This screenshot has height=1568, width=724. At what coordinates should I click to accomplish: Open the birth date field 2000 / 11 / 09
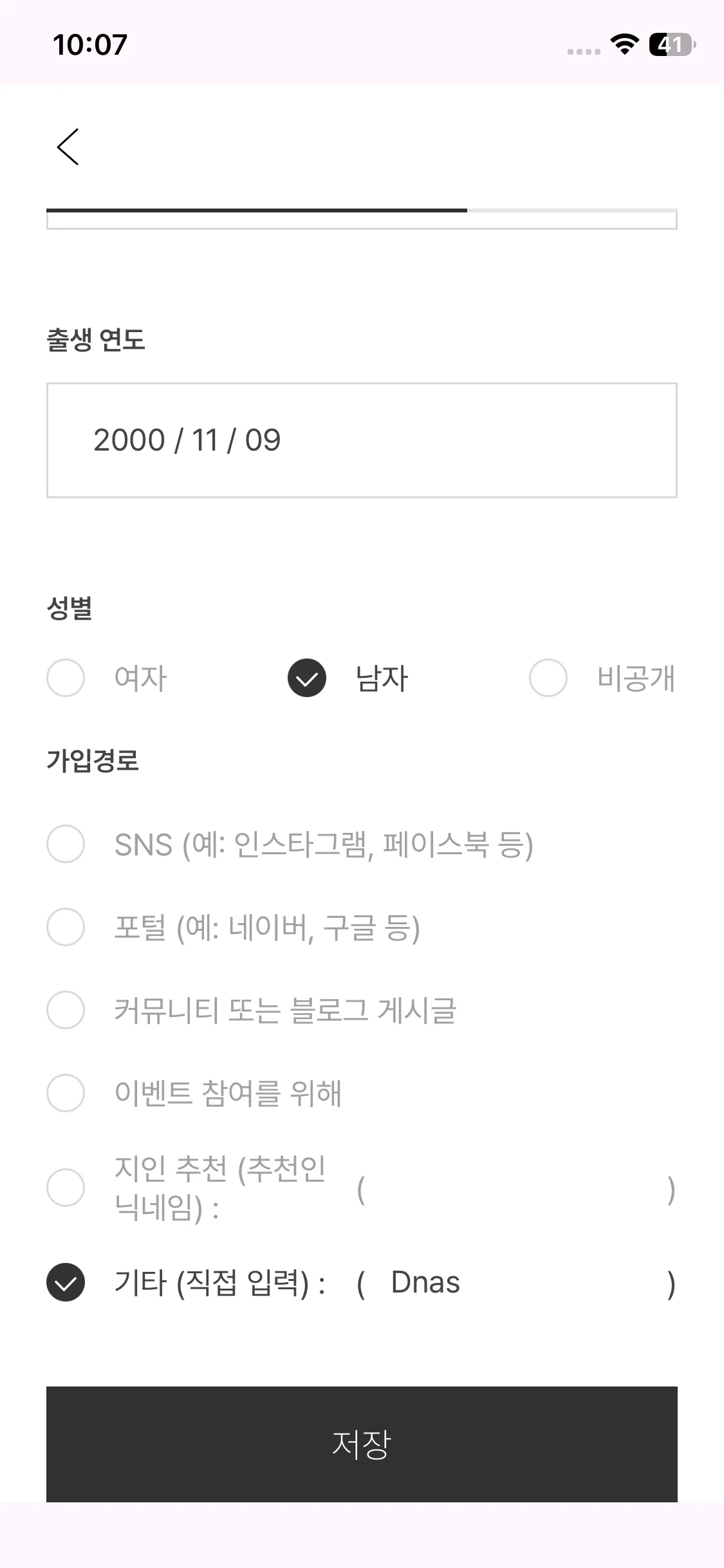362,440
